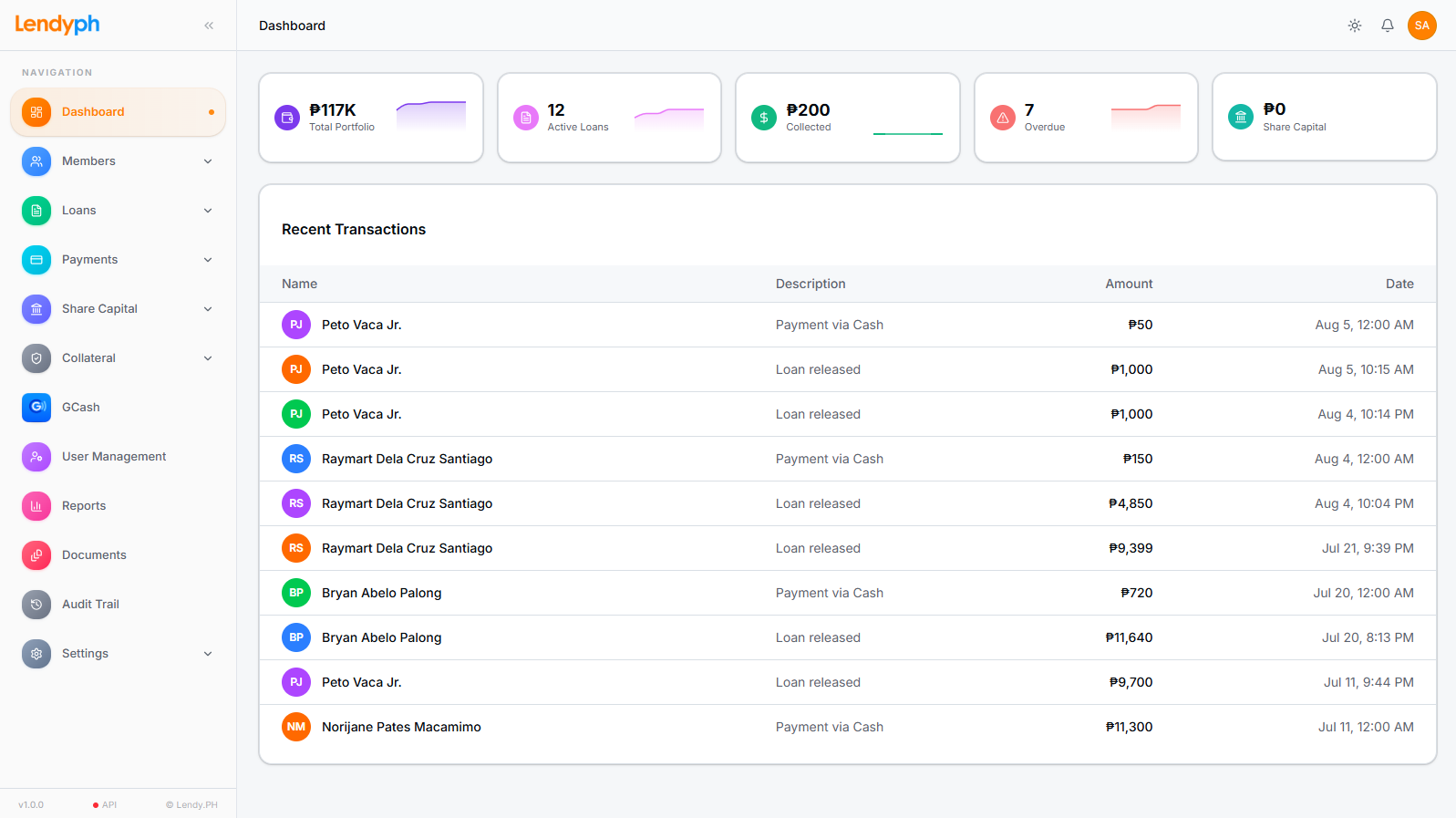This screenshot has height=818, width=1456.
Task: Open the ₱200 Collected card
Action: 848,118
